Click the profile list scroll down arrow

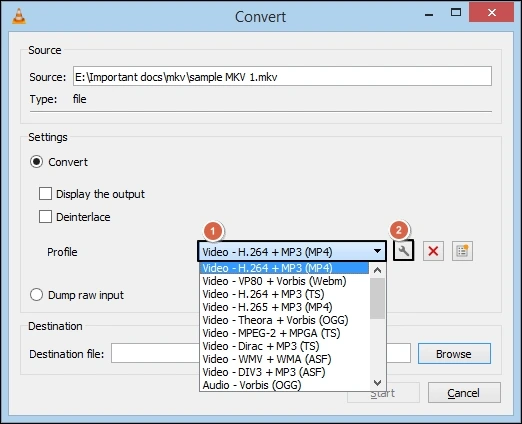click(377, 383)
